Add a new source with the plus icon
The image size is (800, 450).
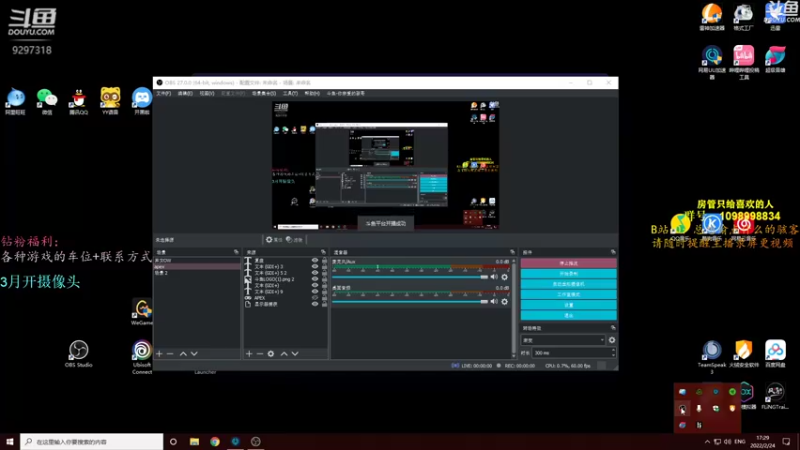tap(249, 354)
